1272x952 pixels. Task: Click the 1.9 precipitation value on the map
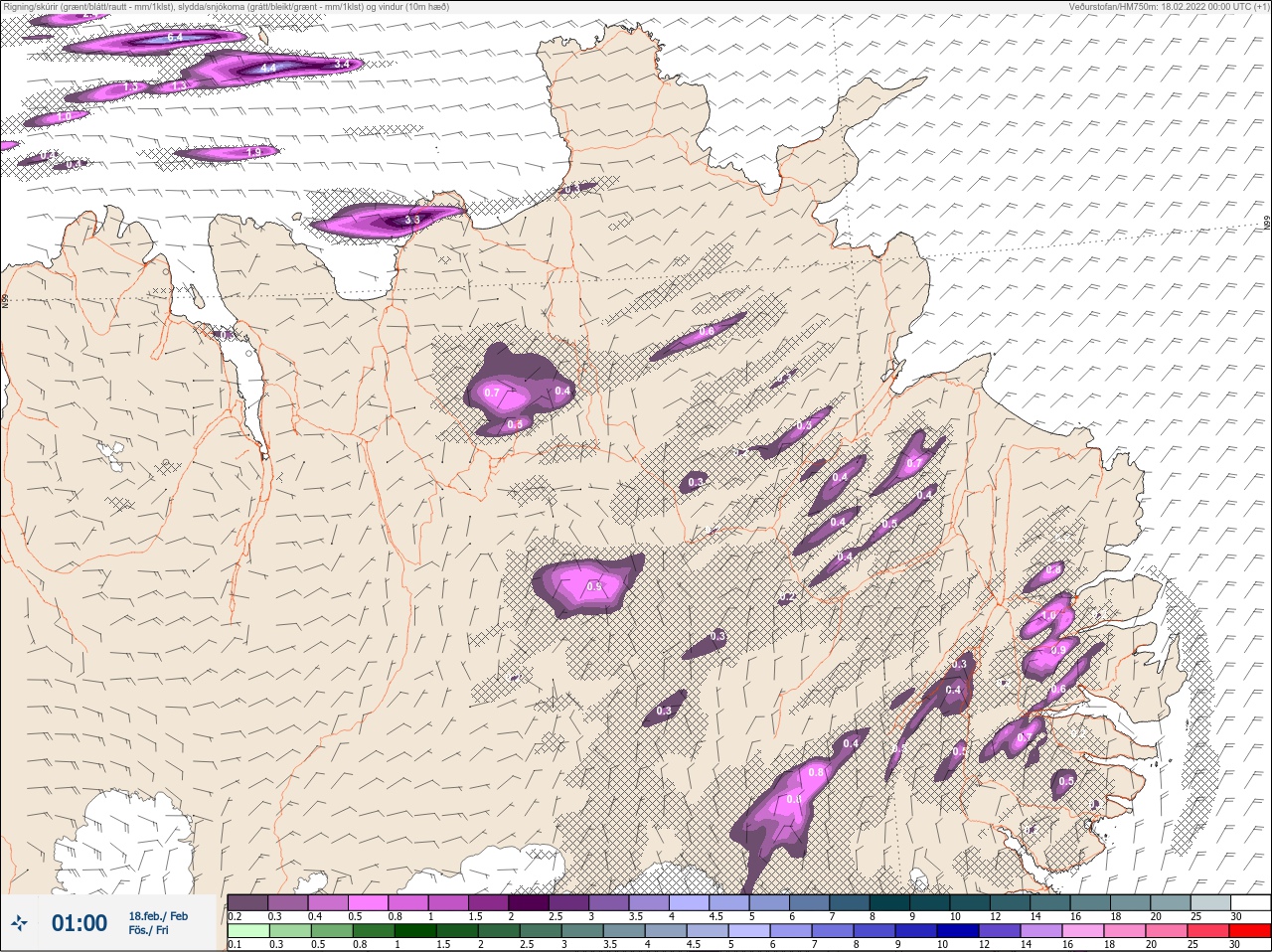253,152
